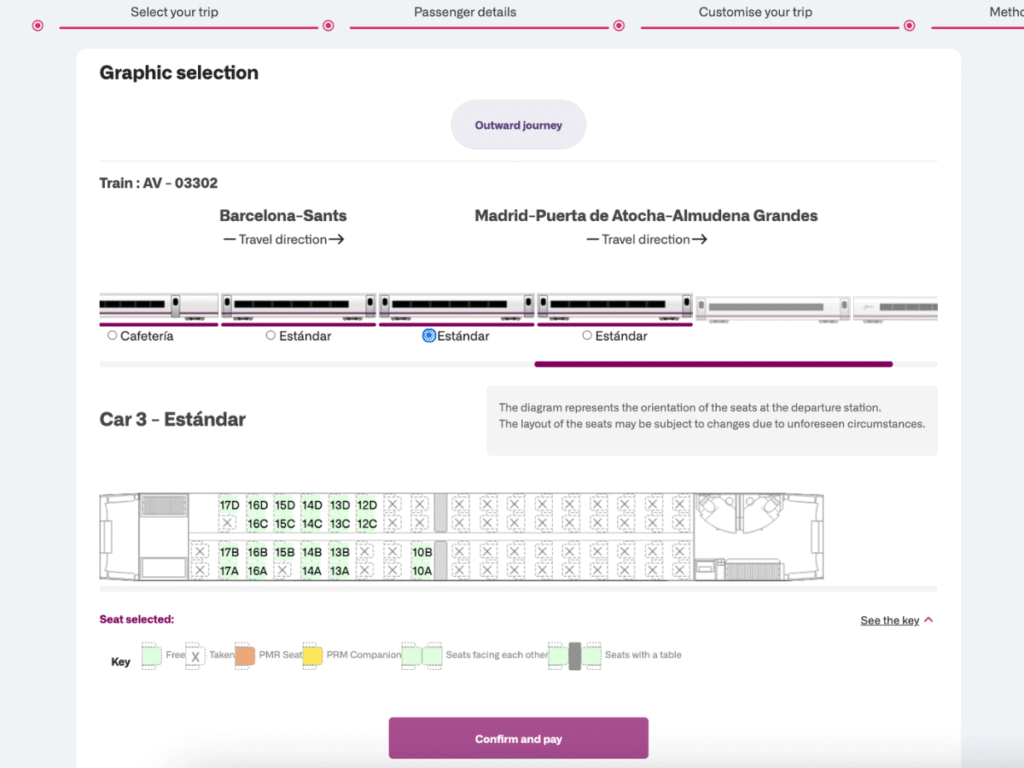Collapse the seat key with the chevron

click(x=929, y=620)
